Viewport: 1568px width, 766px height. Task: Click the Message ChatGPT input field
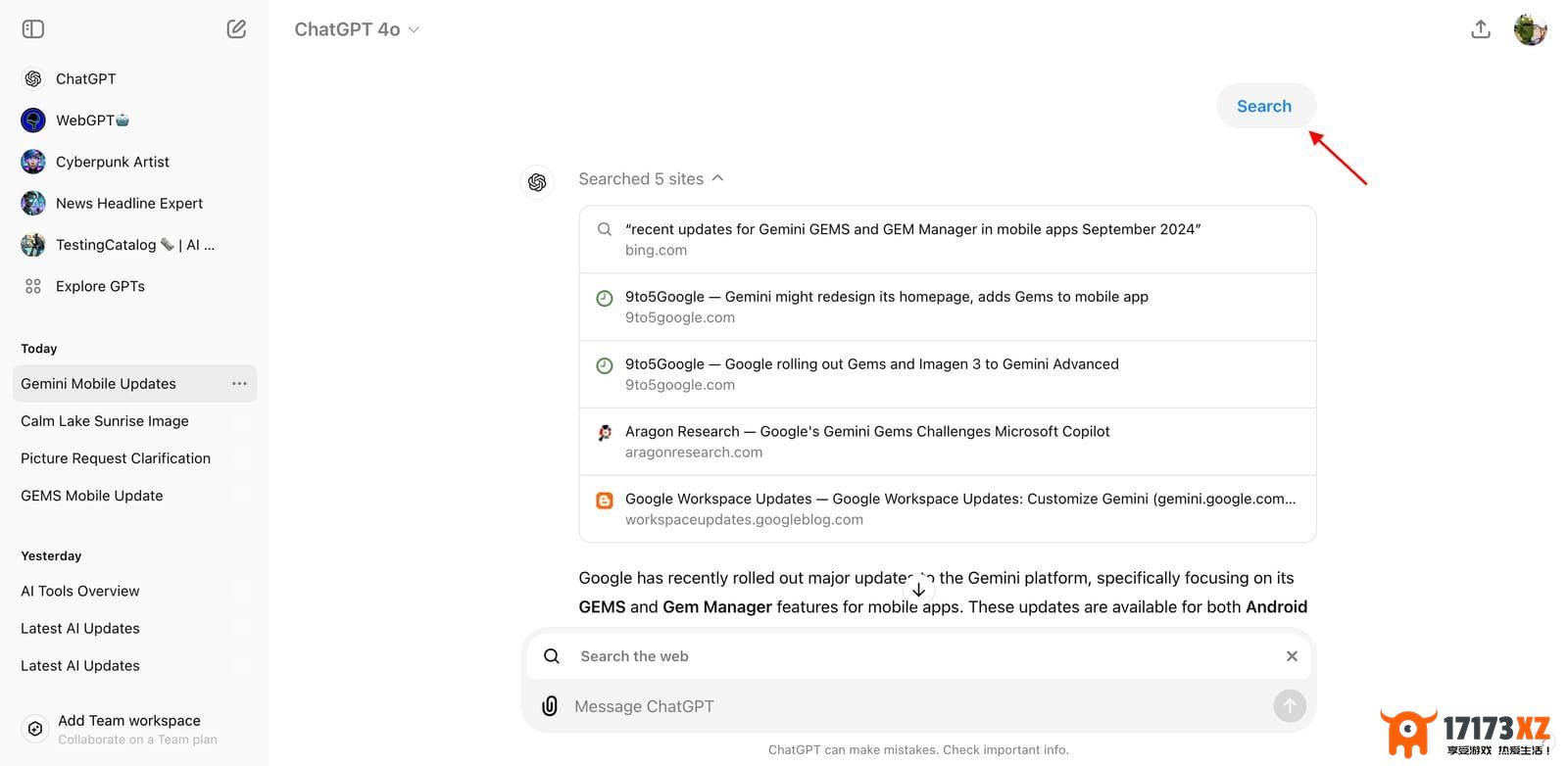tap(916, 706)
